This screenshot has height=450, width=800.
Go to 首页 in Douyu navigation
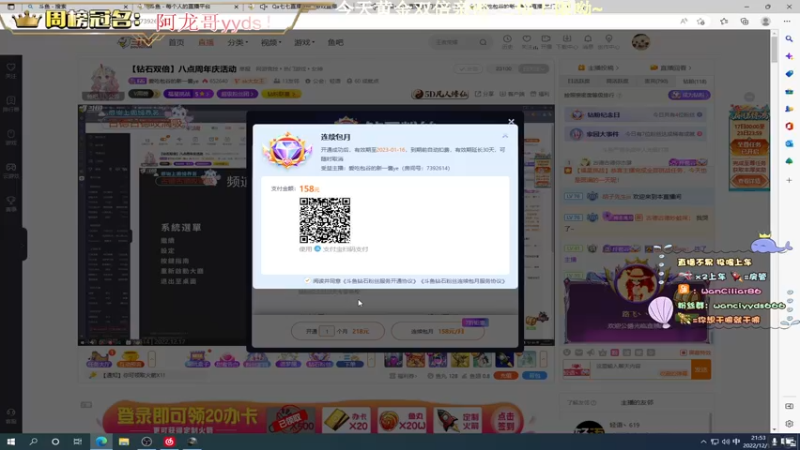click(x=176, y=42)
